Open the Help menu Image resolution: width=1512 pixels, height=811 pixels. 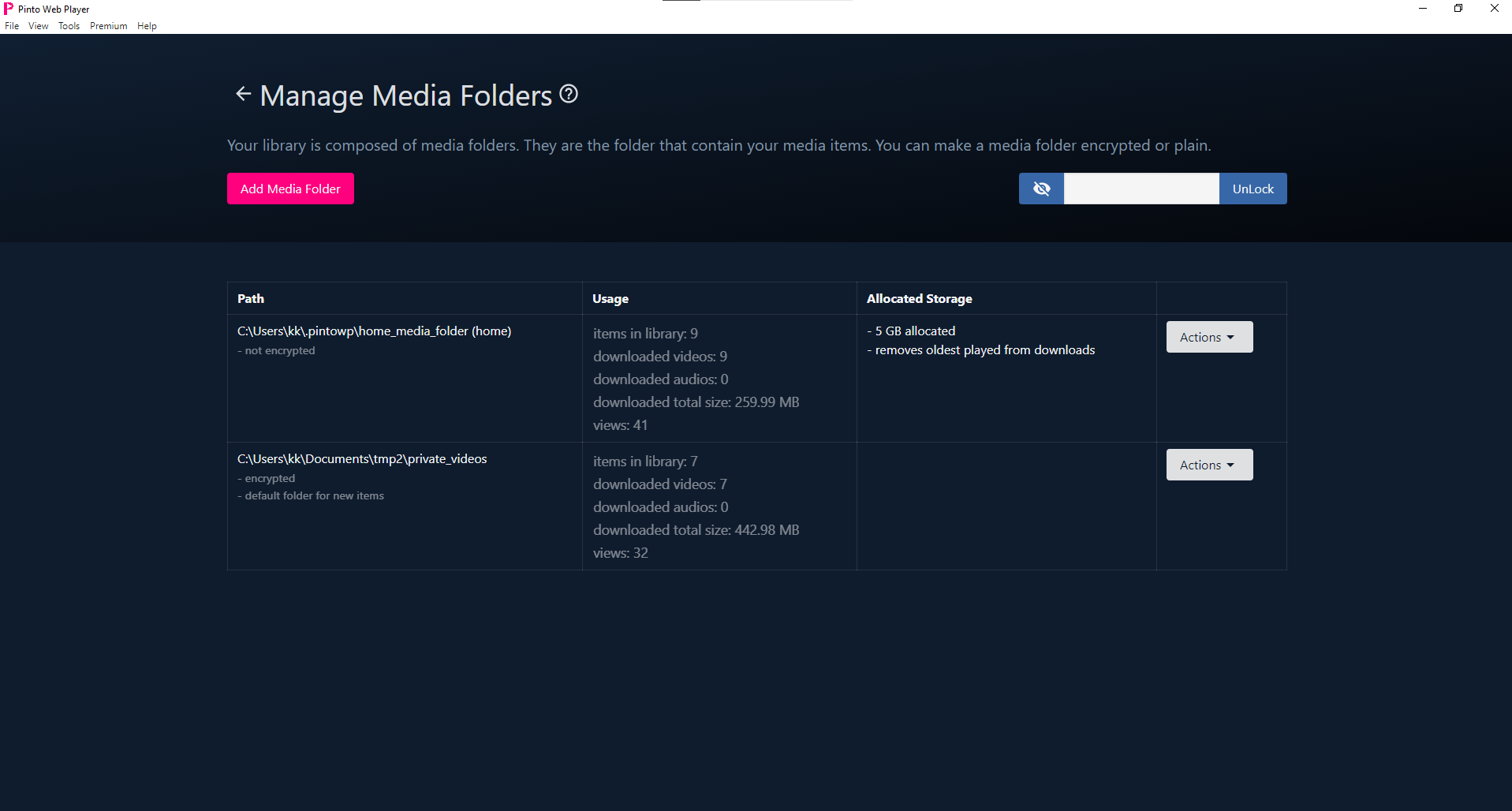pyautogui.click(x=147, y=25)
